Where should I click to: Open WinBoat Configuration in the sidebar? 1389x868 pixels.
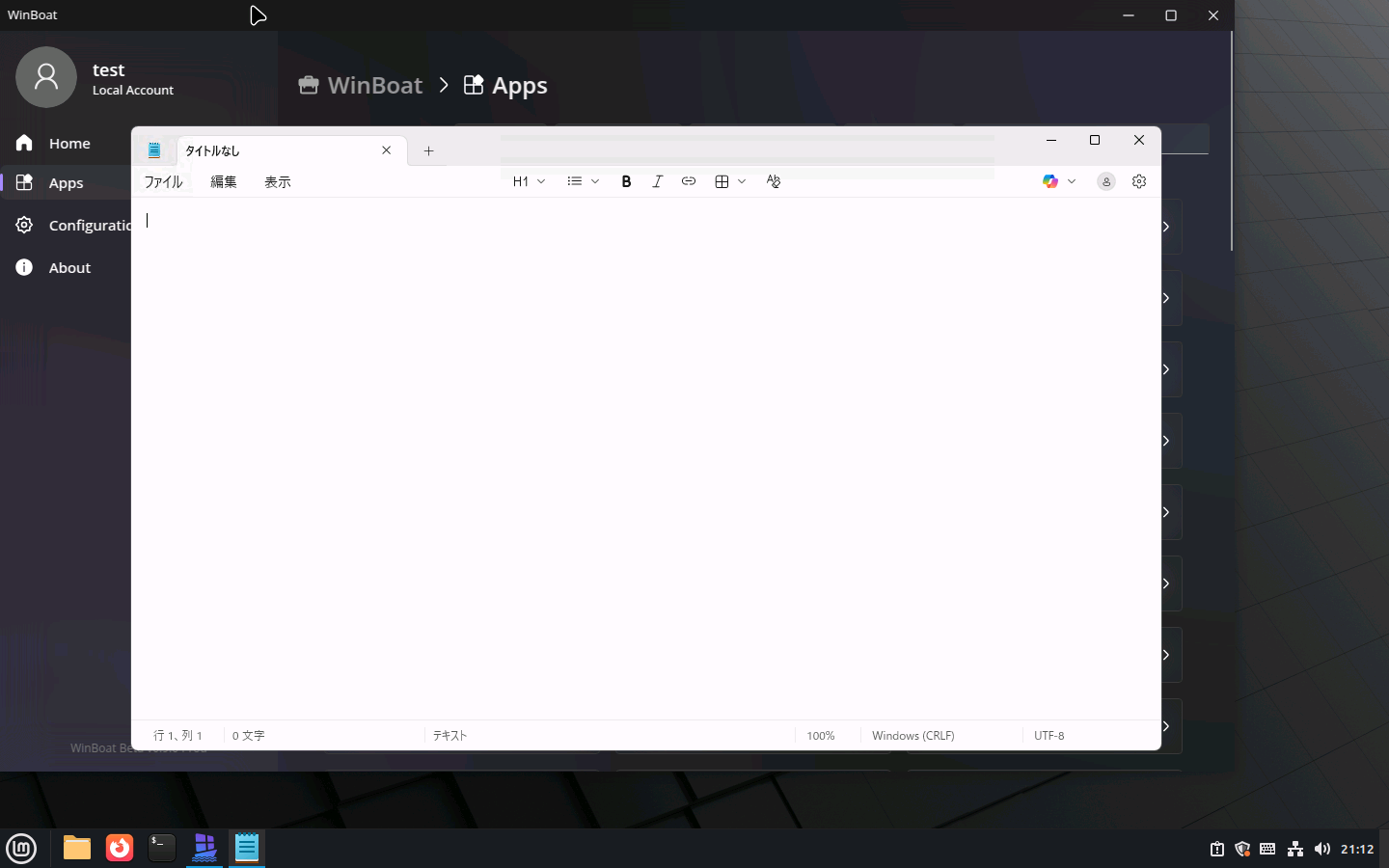pyautogui.click(x=91, y=225)
